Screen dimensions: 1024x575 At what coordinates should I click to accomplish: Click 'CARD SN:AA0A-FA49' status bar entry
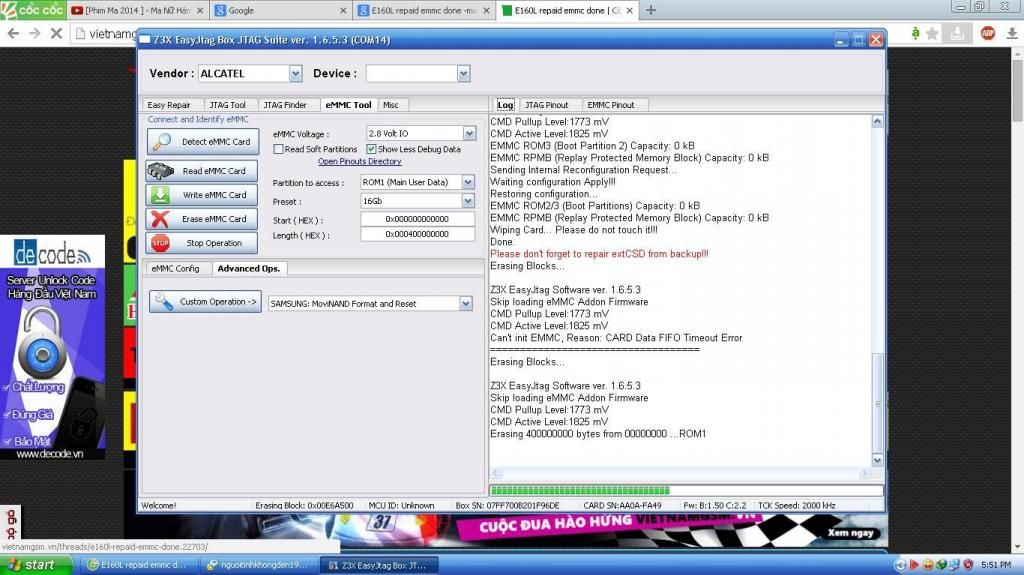[x=622, y=505]
